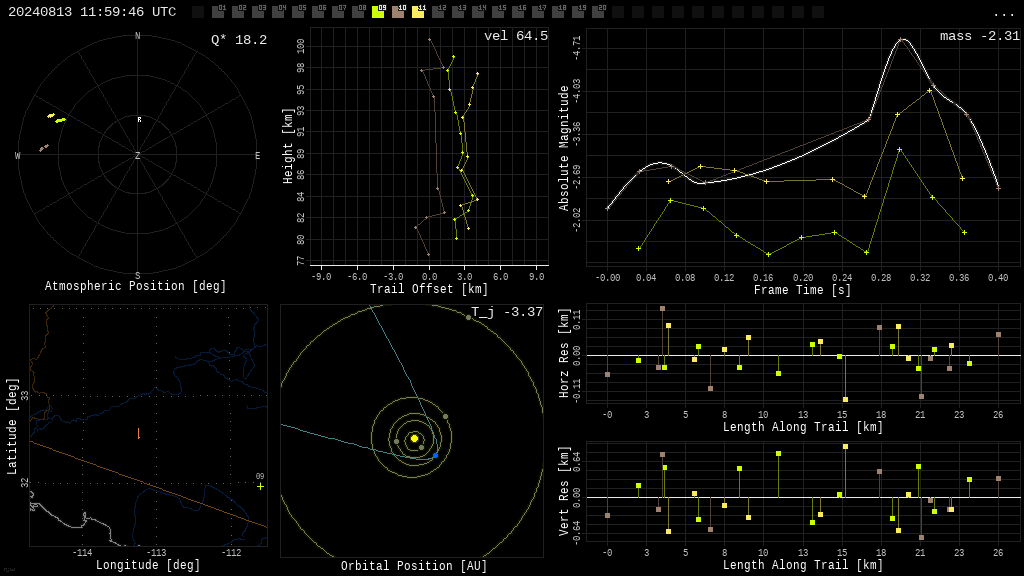Image resolution: width=1024 pixels, height=576 pixels.
Task: Click the vel 64.5 label
Action: 516,36
